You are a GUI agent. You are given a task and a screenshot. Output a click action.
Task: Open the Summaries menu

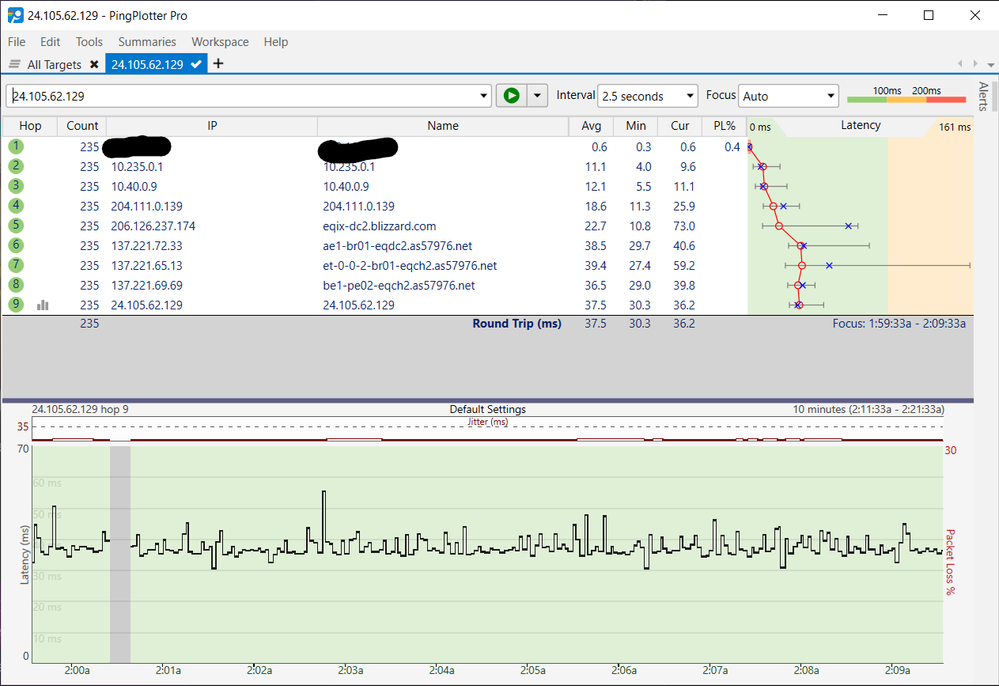click(x=147, y=42)
